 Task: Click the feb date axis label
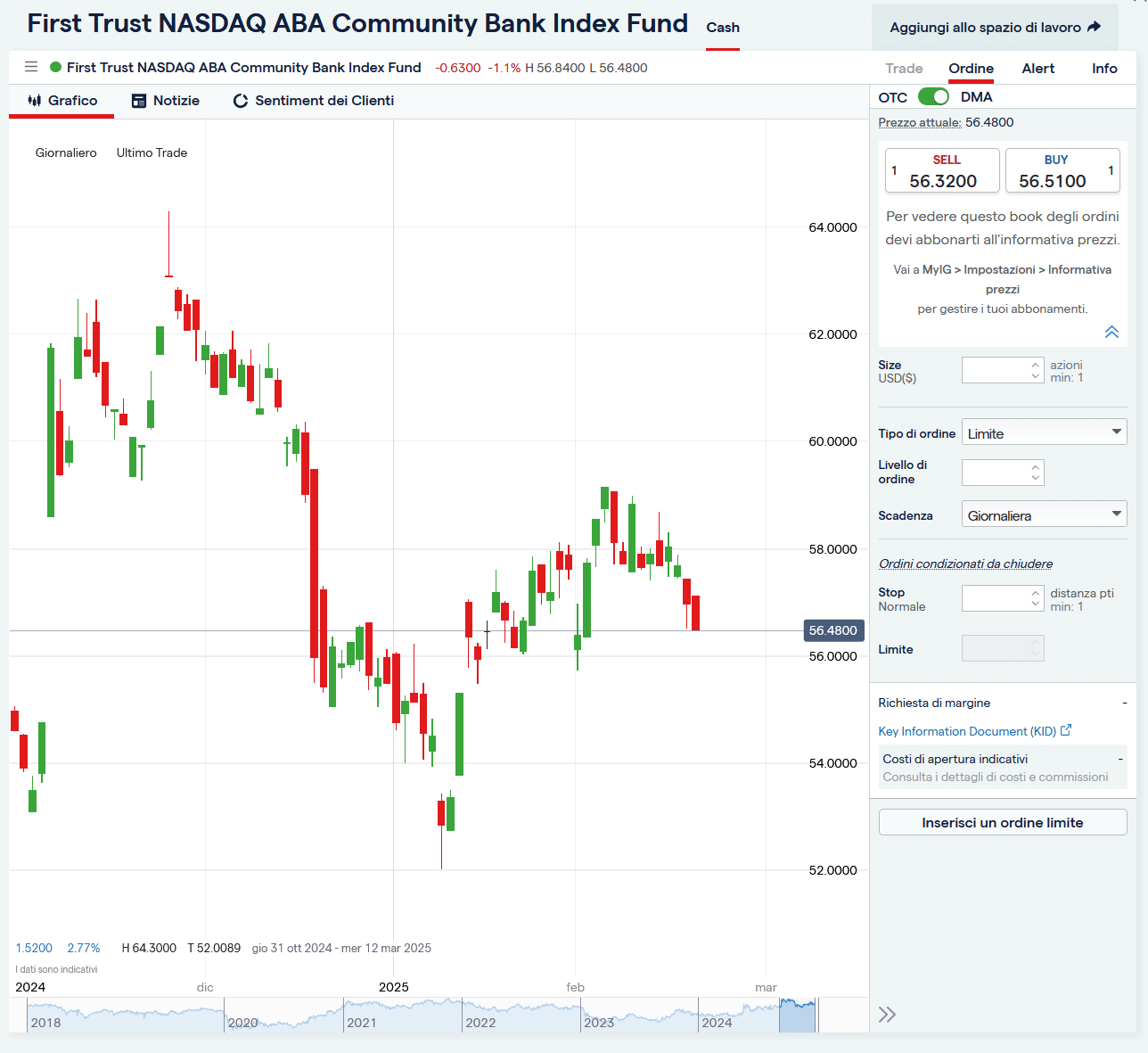tap(576, 987)
